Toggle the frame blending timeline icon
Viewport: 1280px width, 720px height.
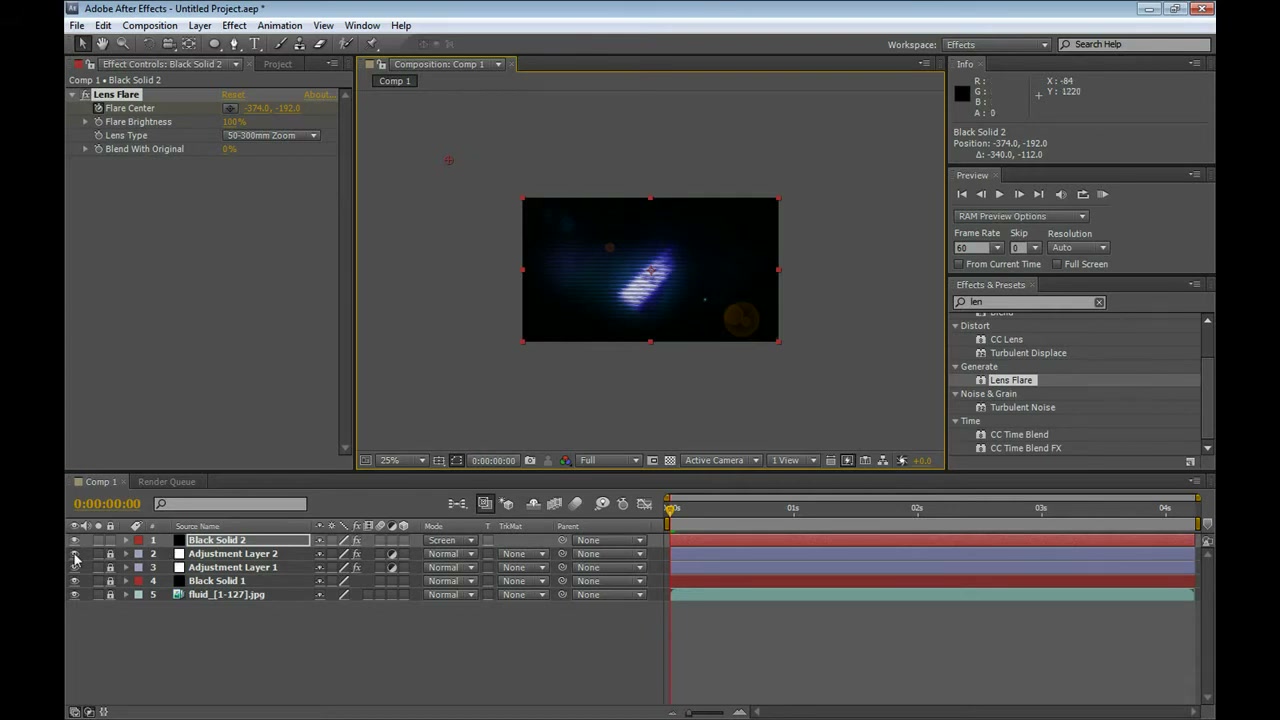pyautogui.click(x=553, y=504)
